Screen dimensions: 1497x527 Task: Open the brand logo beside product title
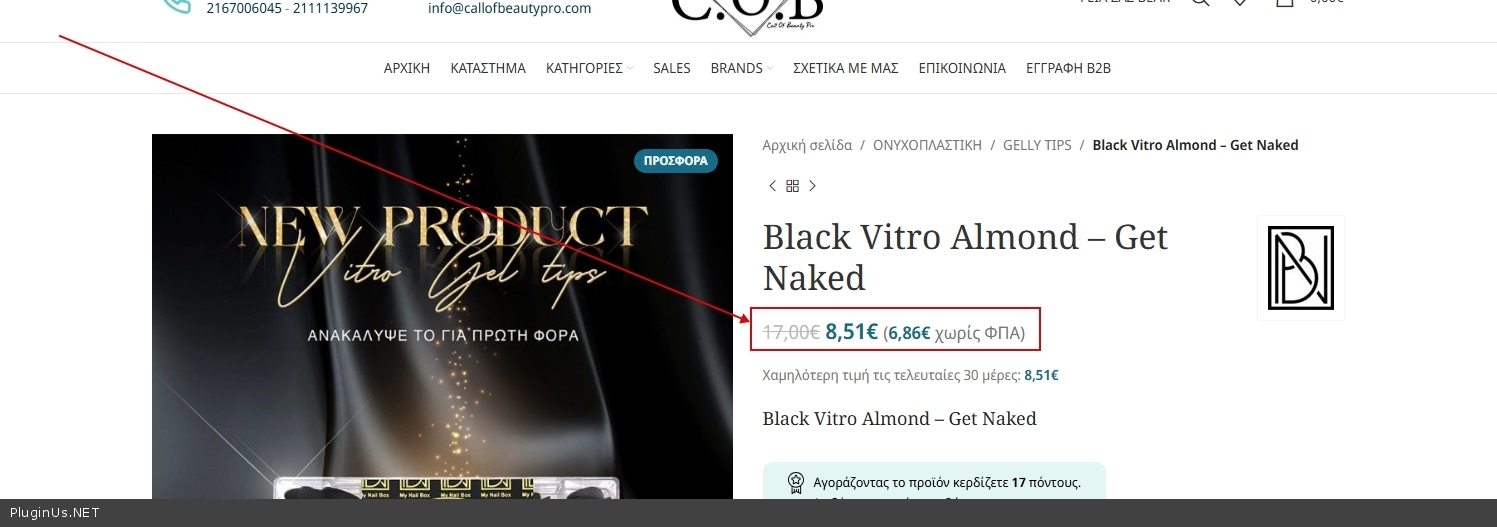pos(1300,268)
